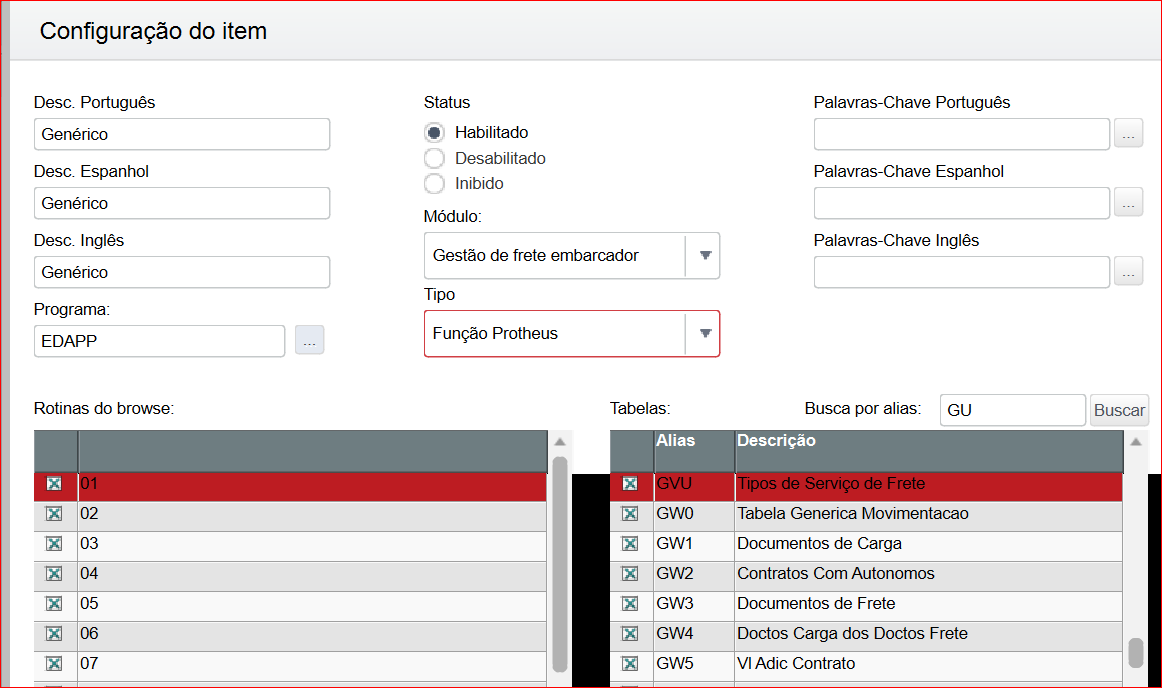
Task: Click the Palavras-Chave Inglês text field
Action: (x=962, y=272)
